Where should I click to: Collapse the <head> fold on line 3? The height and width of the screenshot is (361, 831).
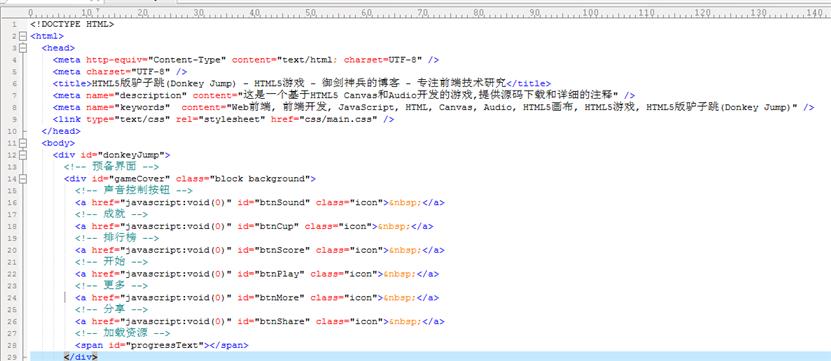22,48
